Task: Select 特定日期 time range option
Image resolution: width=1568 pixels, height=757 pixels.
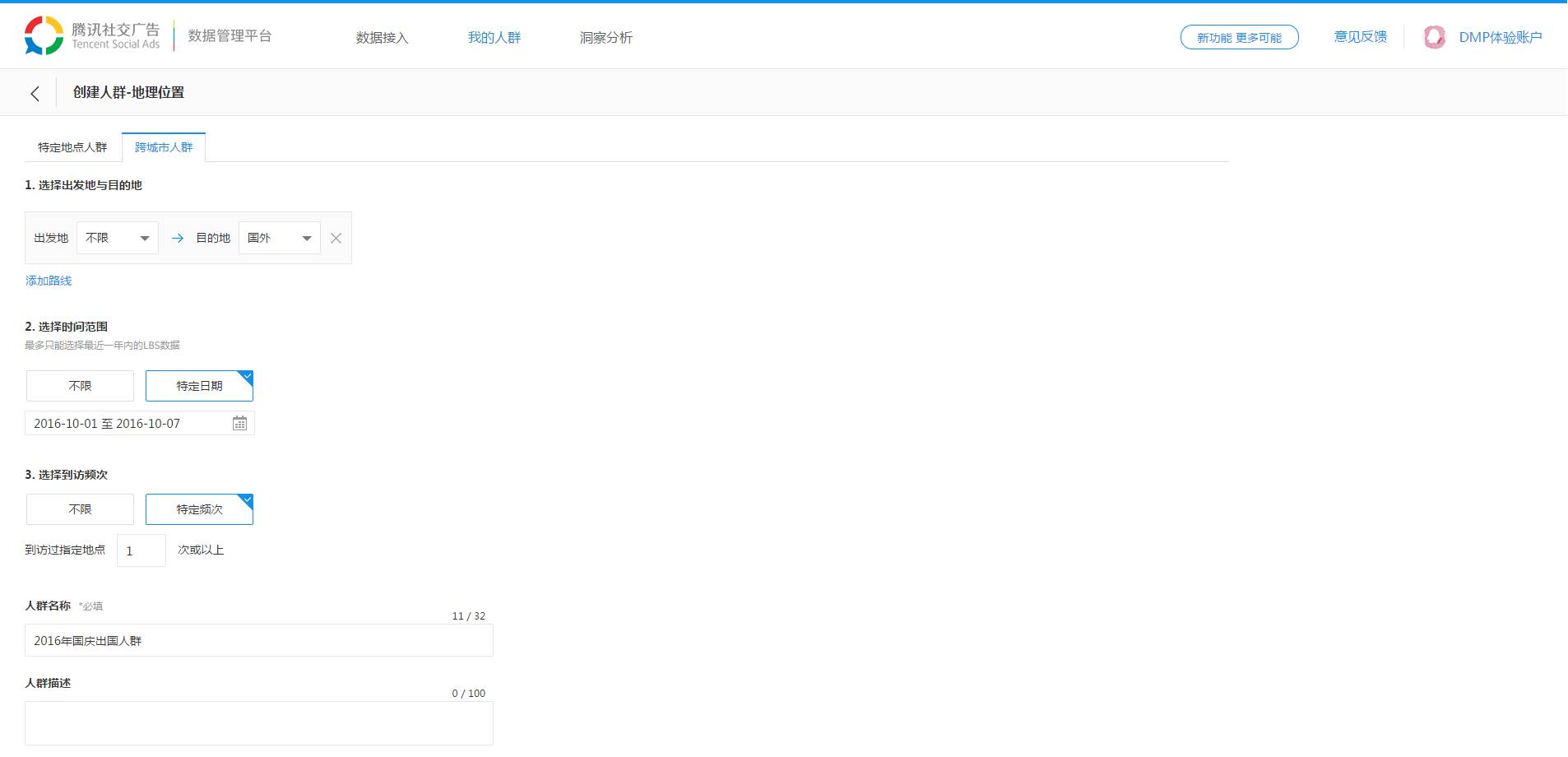Action: tap(199, 386)
